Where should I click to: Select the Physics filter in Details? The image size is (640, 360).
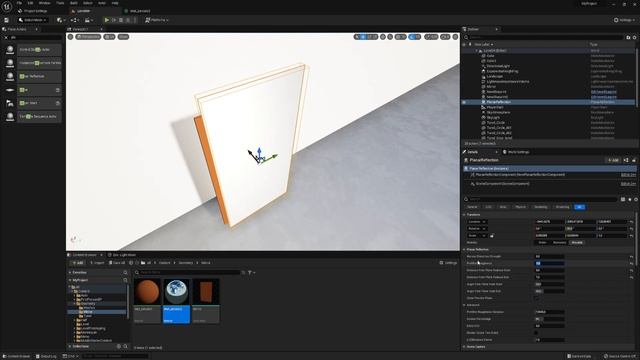tap(520, 207)
